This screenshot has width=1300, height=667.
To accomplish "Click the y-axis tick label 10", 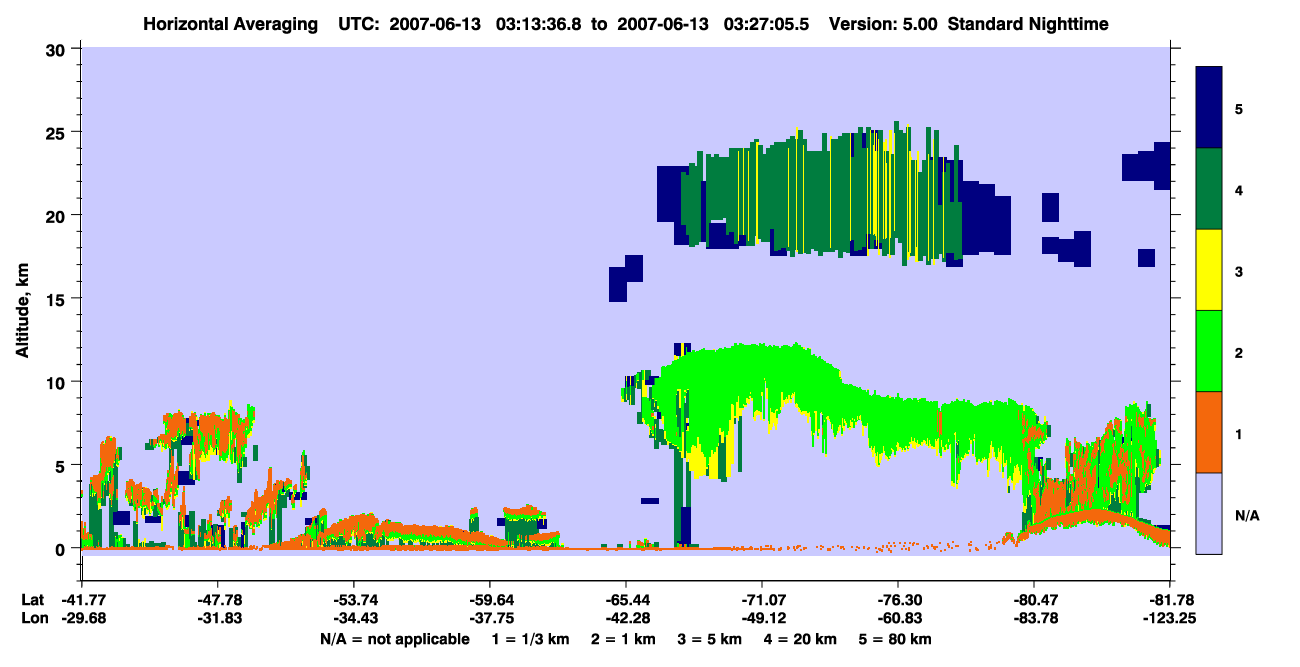I will (x=57, y=382).
